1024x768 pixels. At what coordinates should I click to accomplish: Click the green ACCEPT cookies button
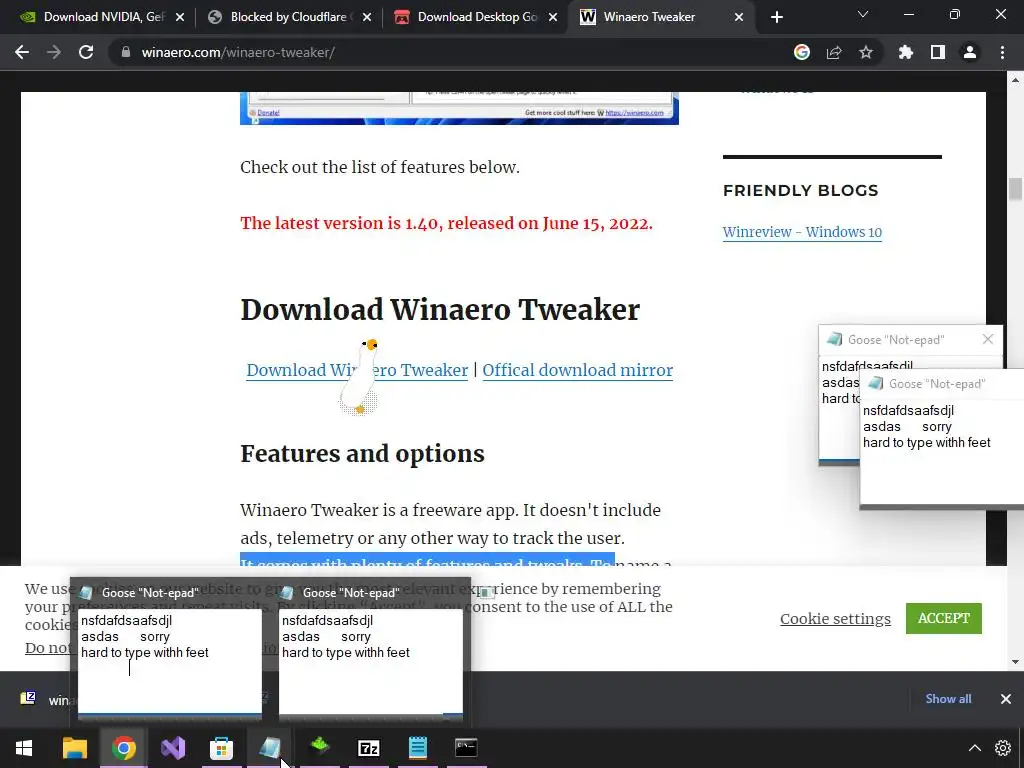coord(944,618)
